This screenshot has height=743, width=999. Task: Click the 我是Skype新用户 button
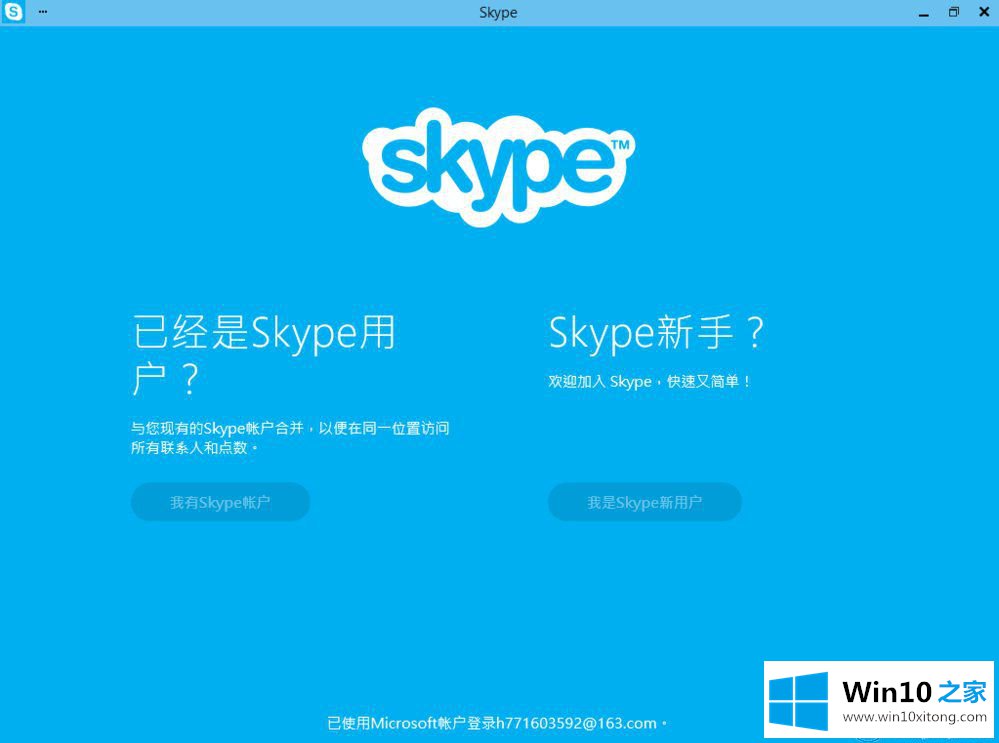645,502
